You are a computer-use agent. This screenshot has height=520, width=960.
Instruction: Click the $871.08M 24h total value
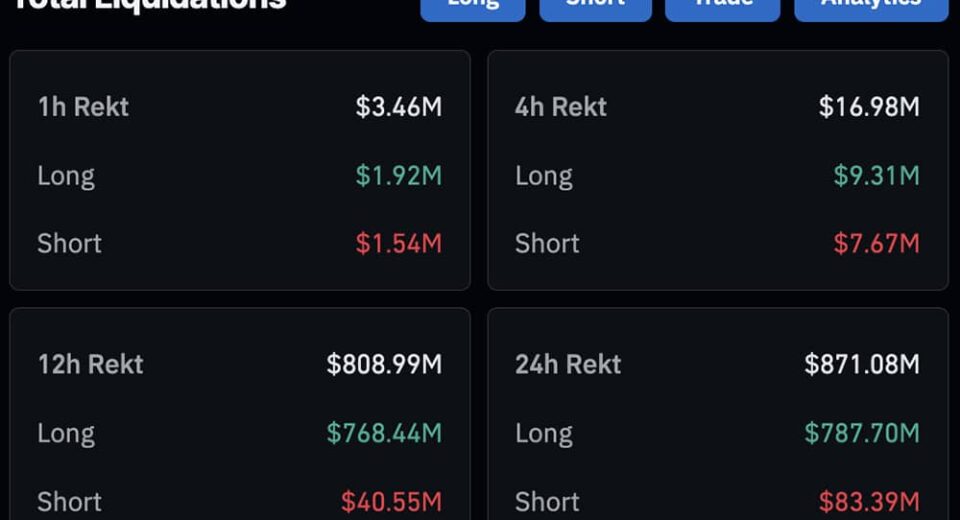click(x=862, y=364)
